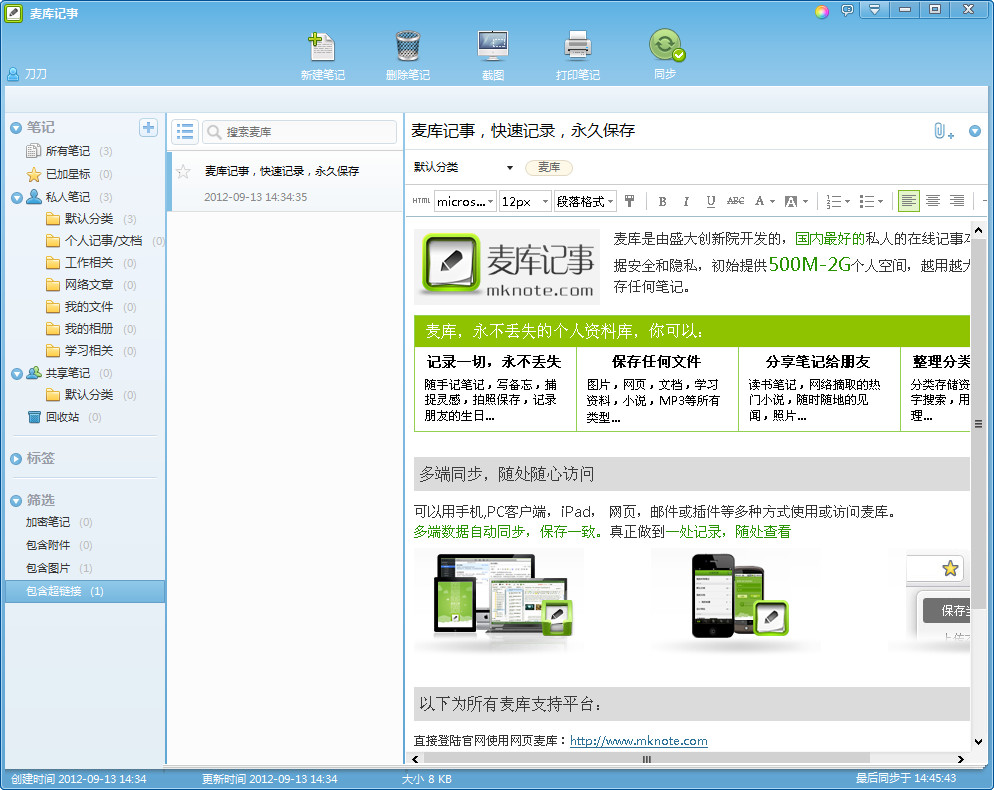Select the format painter tool
The width and height of the screenshot is (994, 790).
coord(629,201)
